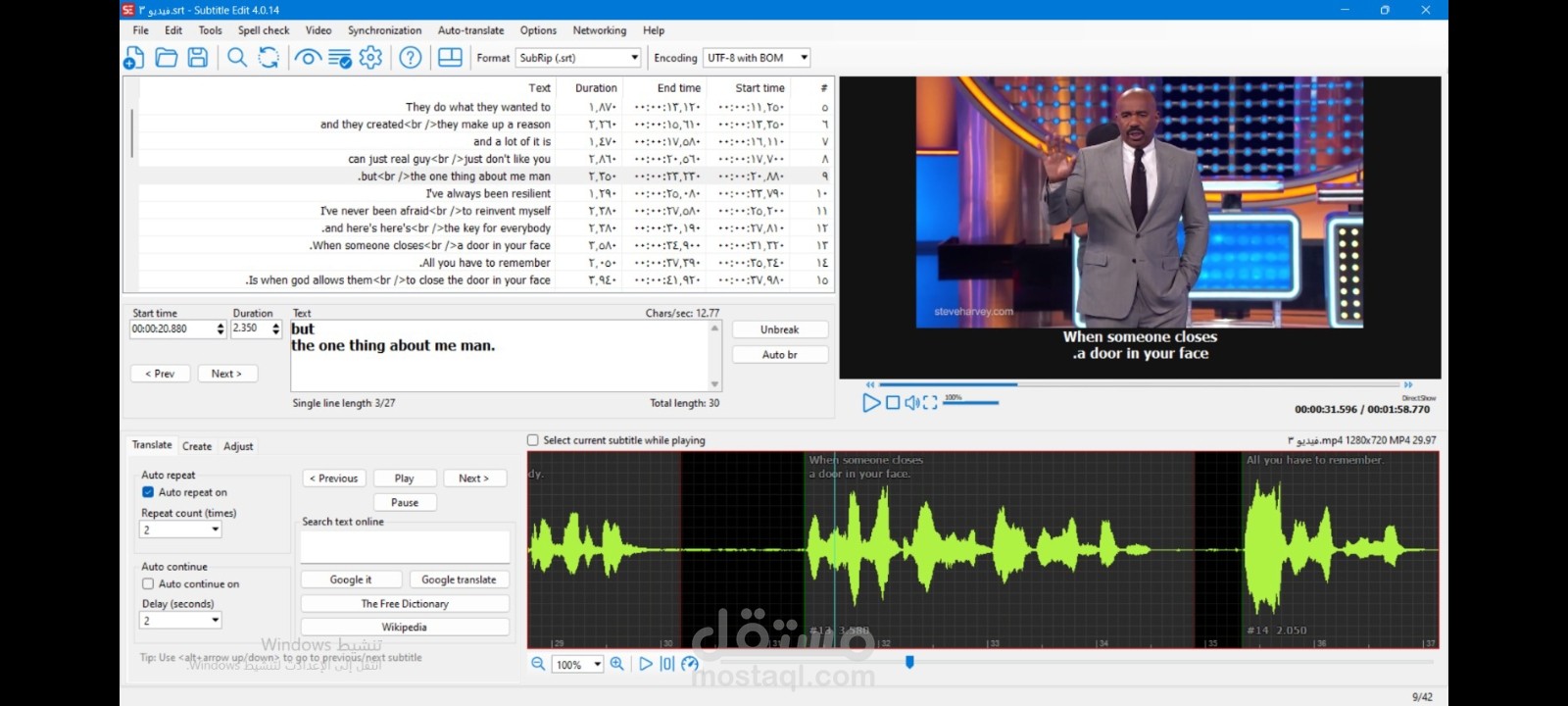Click the Subtitle Edit app logo

[x=127, y=10]
